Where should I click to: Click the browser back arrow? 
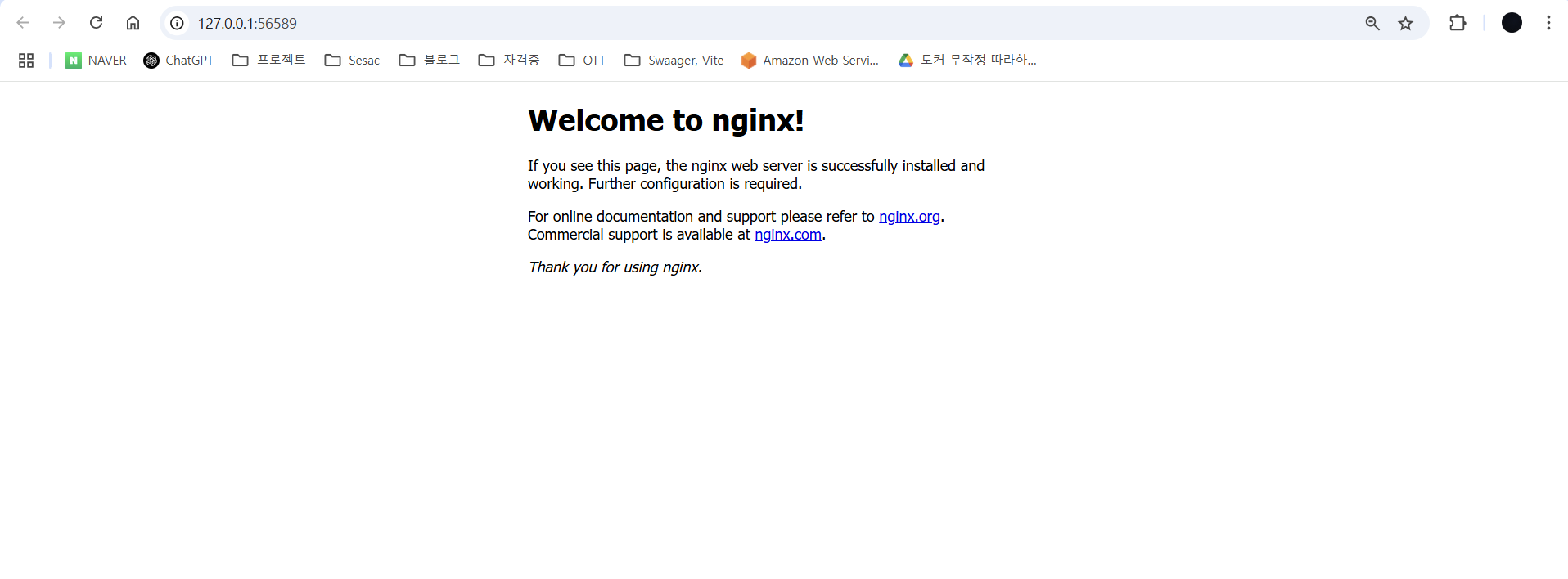click(x=23, y=23)
